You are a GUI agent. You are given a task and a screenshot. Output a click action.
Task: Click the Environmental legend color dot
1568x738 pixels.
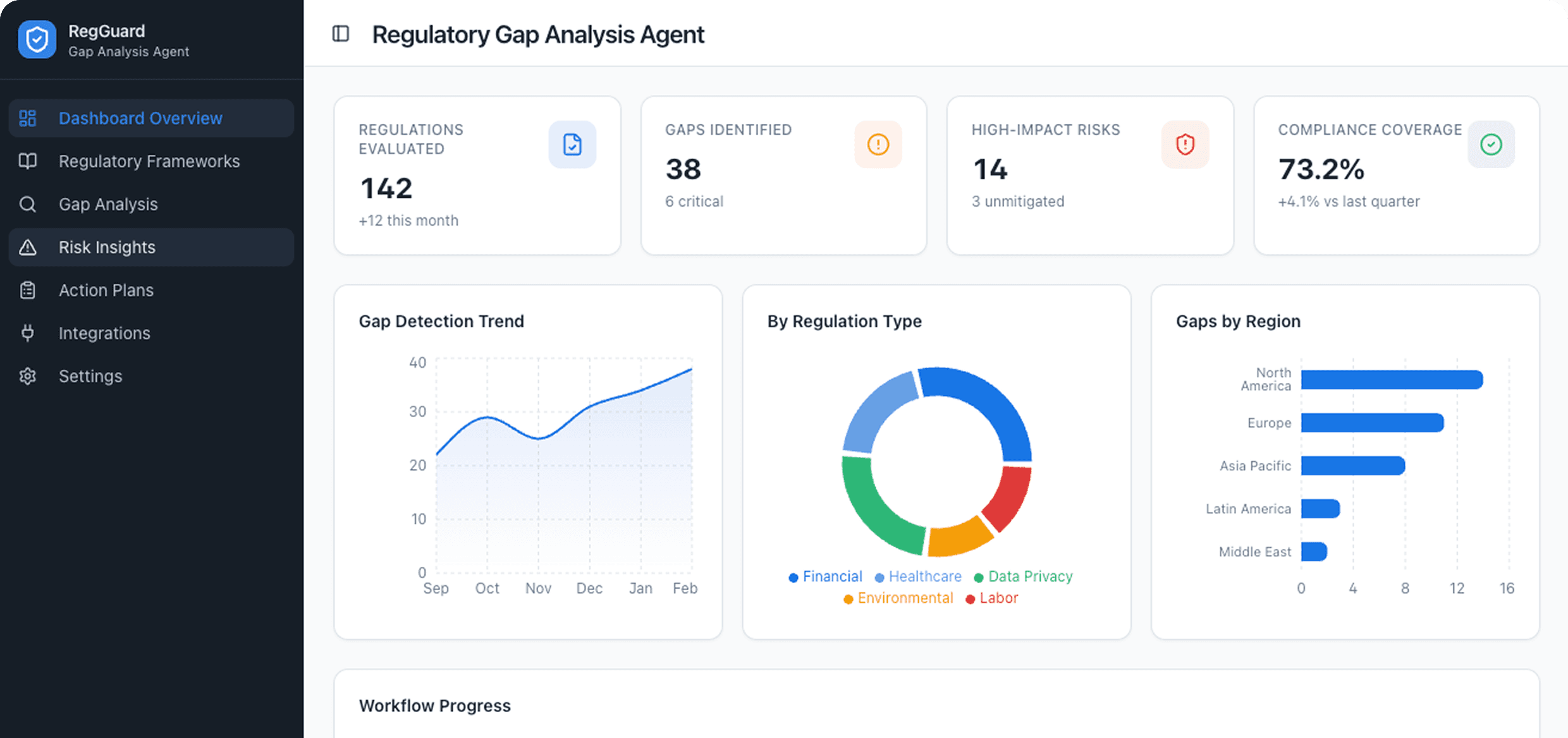pyautogui.click(x=848, y=598)
